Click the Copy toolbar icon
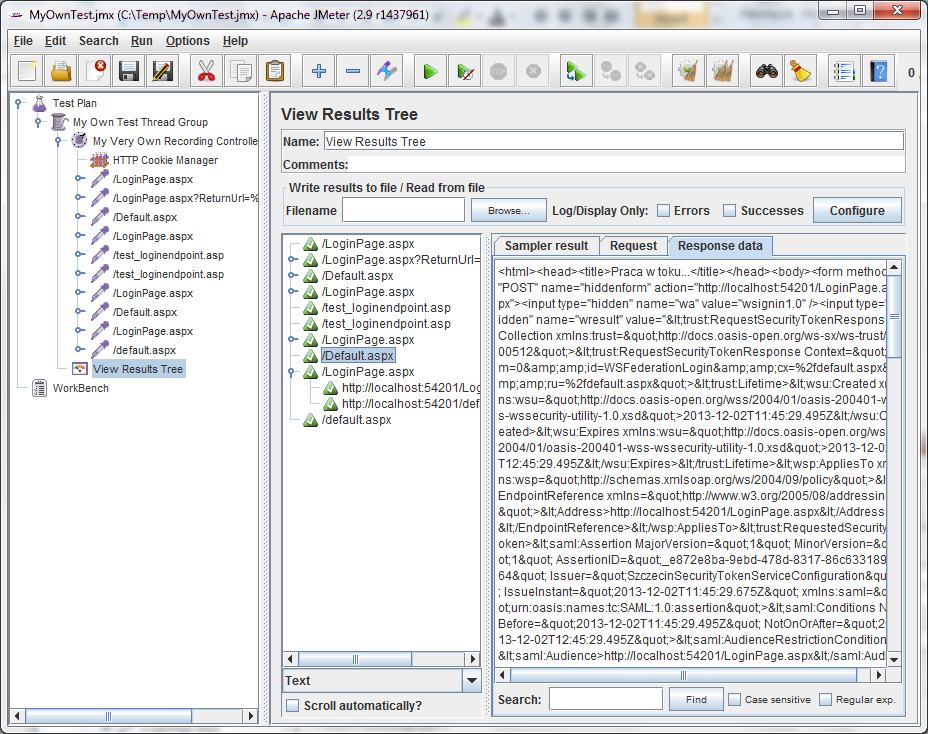The width and height of the screenshot is (928, 734). 240,72
